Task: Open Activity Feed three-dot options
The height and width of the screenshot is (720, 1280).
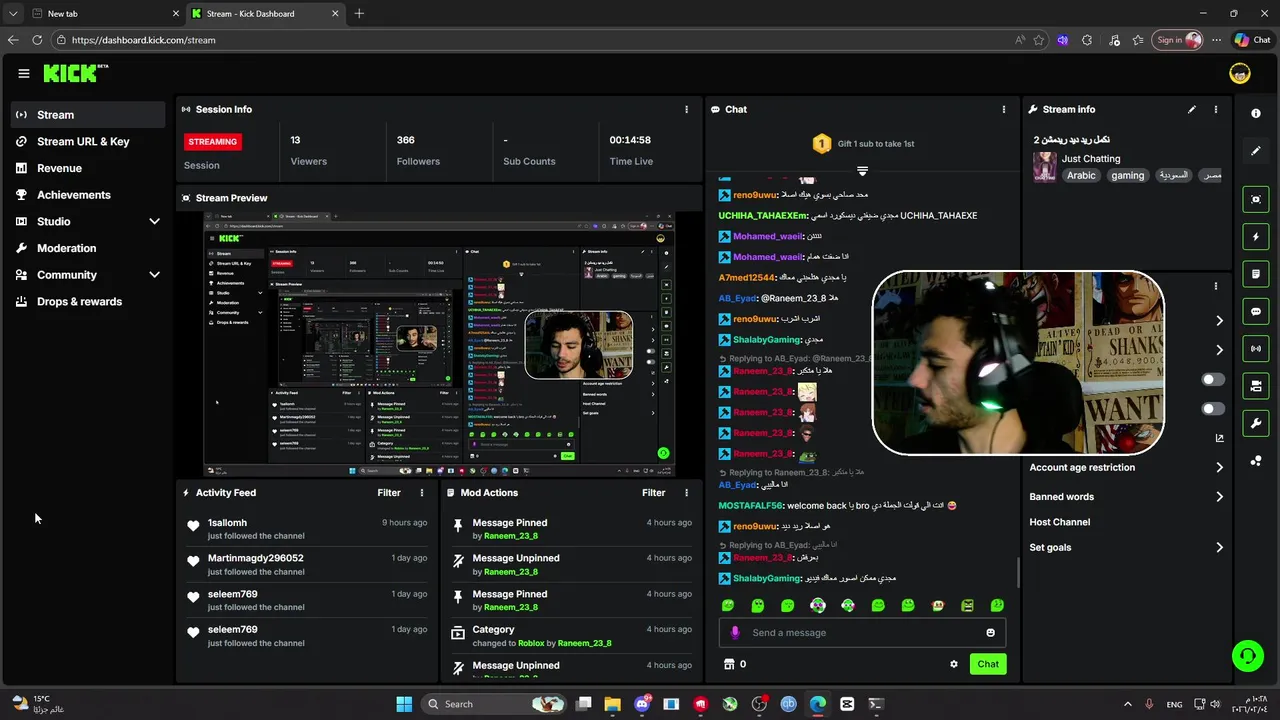Action: coord(421,492)
